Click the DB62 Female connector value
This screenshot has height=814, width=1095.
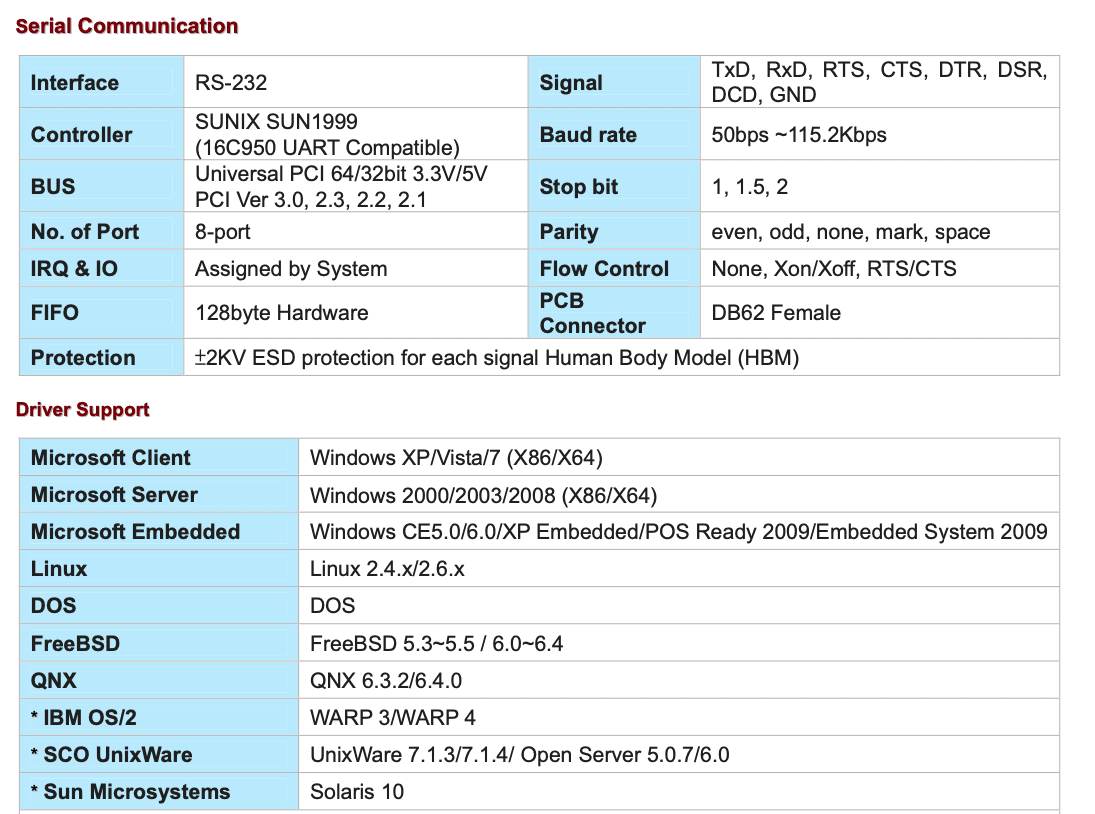tap(775, 313)
